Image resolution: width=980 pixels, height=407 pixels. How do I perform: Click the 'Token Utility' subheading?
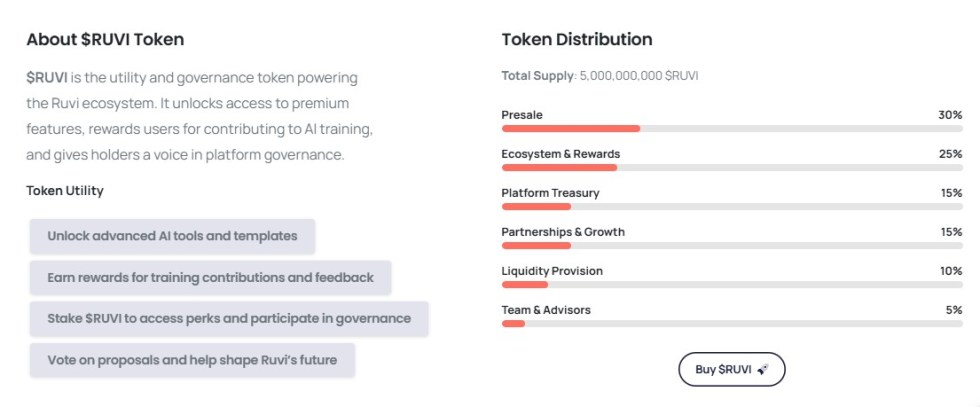pyautogui.click(x=65, y=190)
